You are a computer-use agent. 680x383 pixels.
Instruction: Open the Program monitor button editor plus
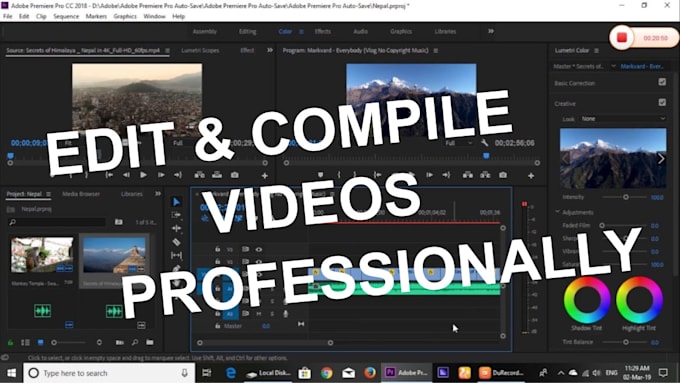(531, 176)
